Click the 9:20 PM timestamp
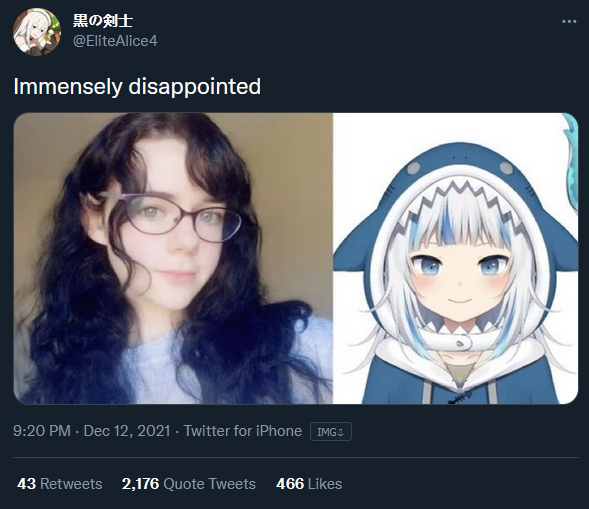 coord(42,431)
